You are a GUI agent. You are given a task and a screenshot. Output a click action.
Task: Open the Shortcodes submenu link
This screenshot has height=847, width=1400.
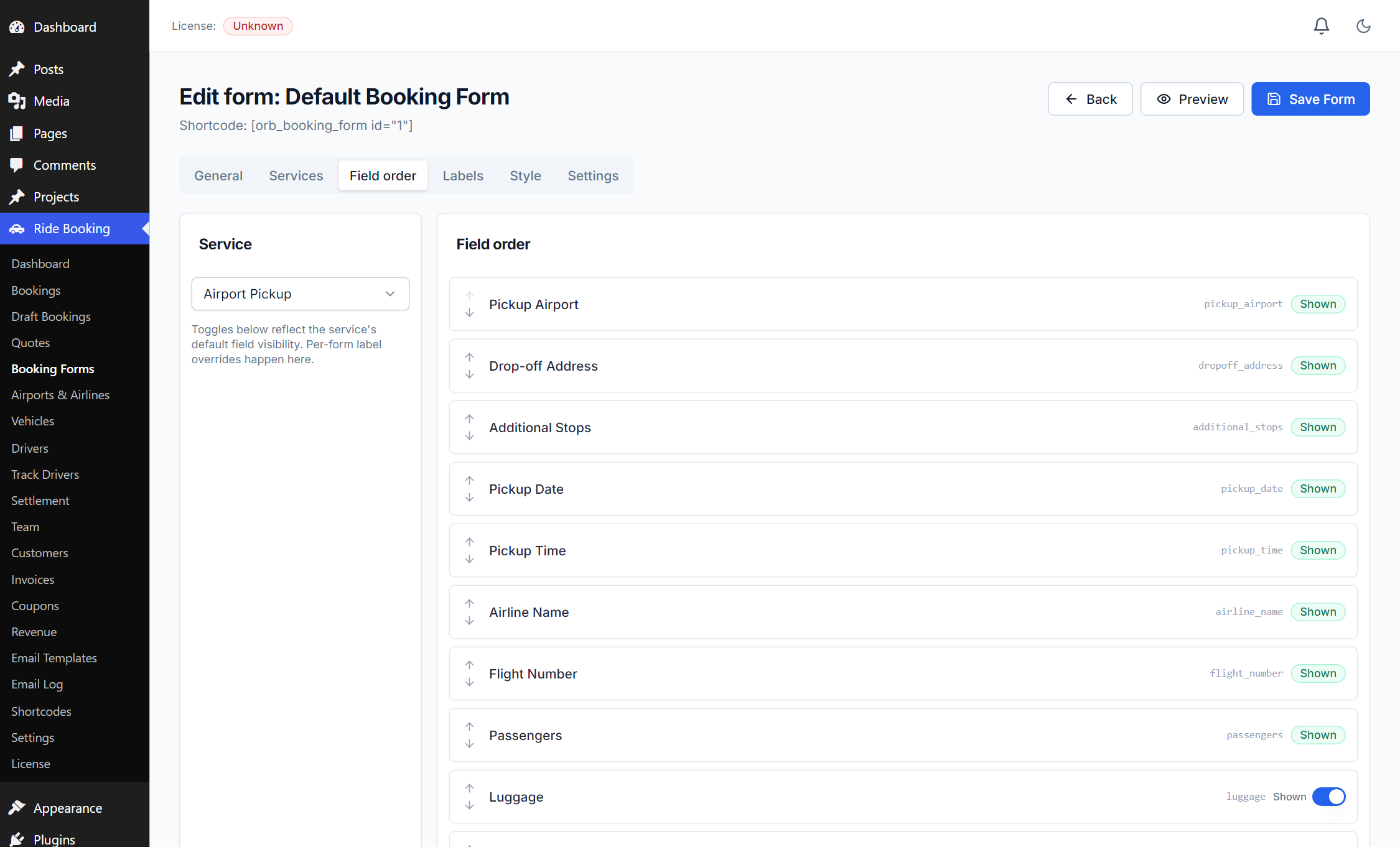42,711
